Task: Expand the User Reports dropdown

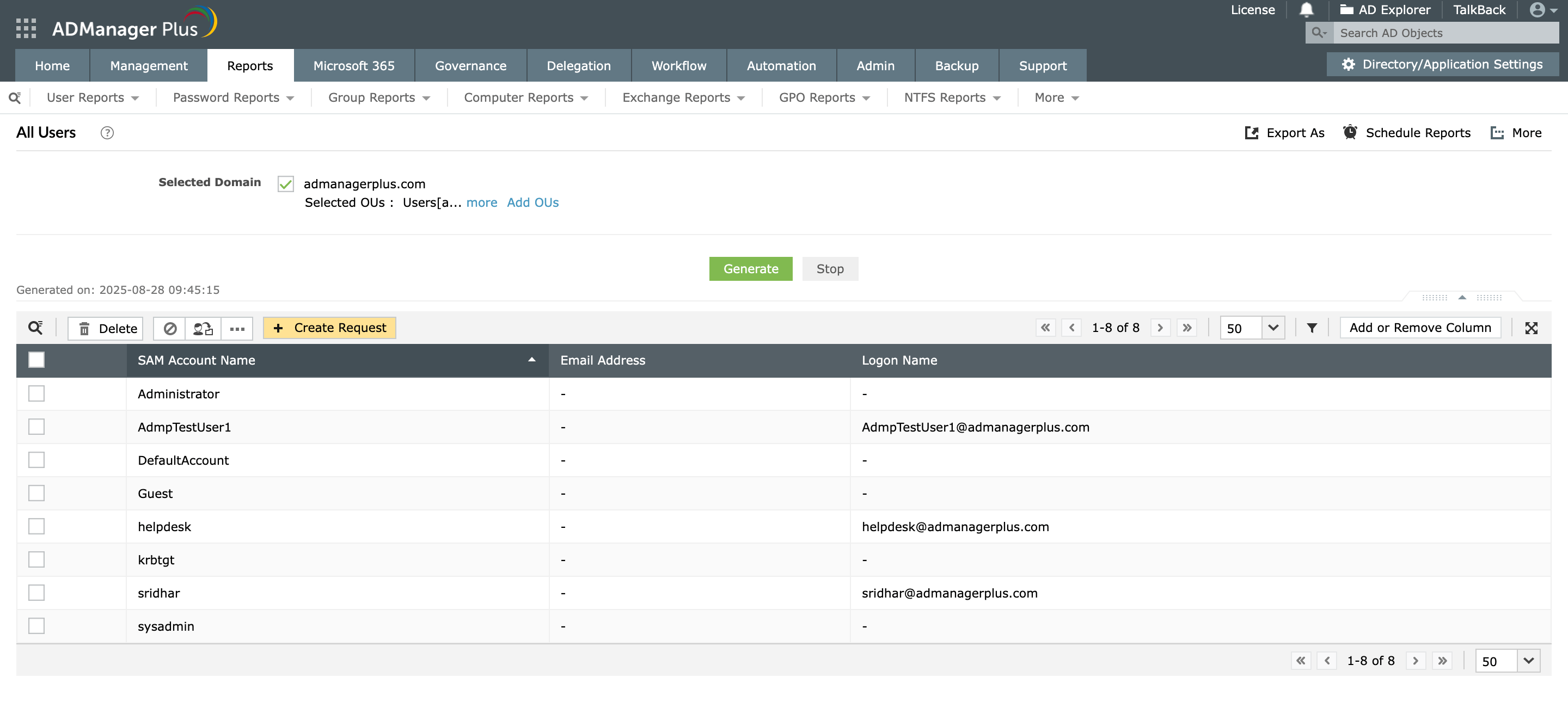Action: (93, 97)
